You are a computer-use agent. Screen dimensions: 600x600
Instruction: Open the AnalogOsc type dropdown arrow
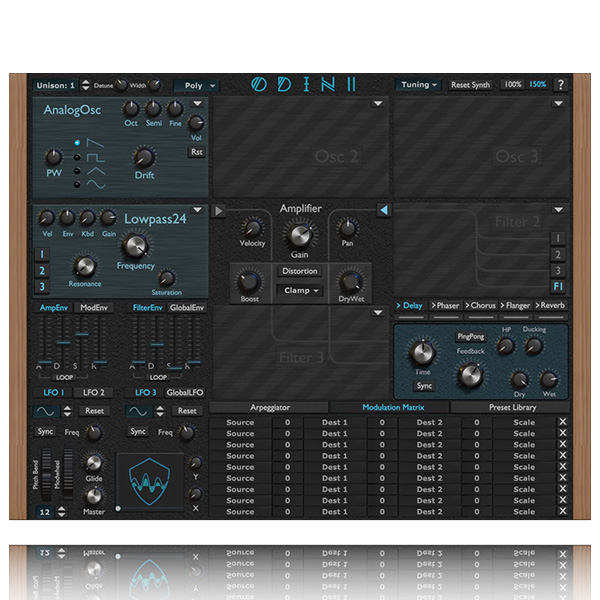[197, 103]
